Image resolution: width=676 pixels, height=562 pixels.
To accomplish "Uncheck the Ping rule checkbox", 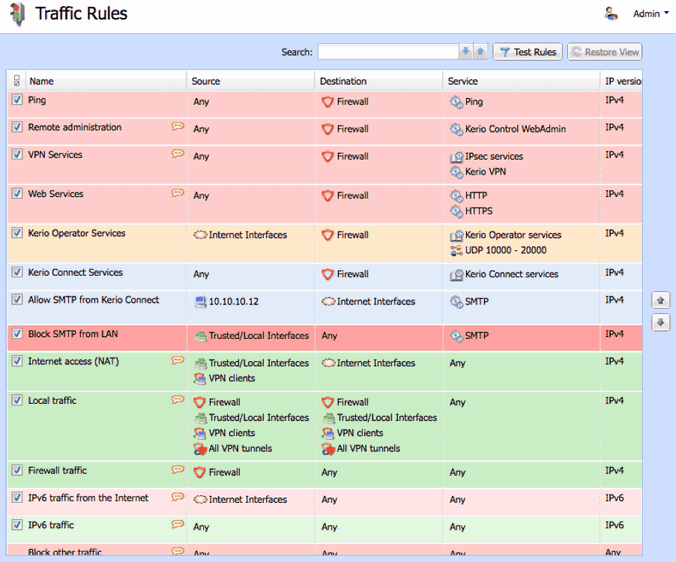I will coord(17,100).
